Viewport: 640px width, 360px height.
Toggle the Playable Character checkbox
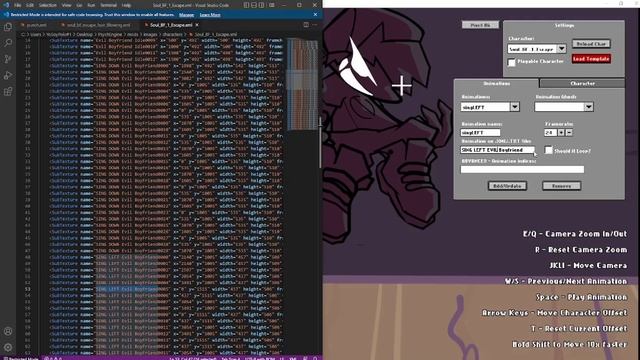coord(511,62)
